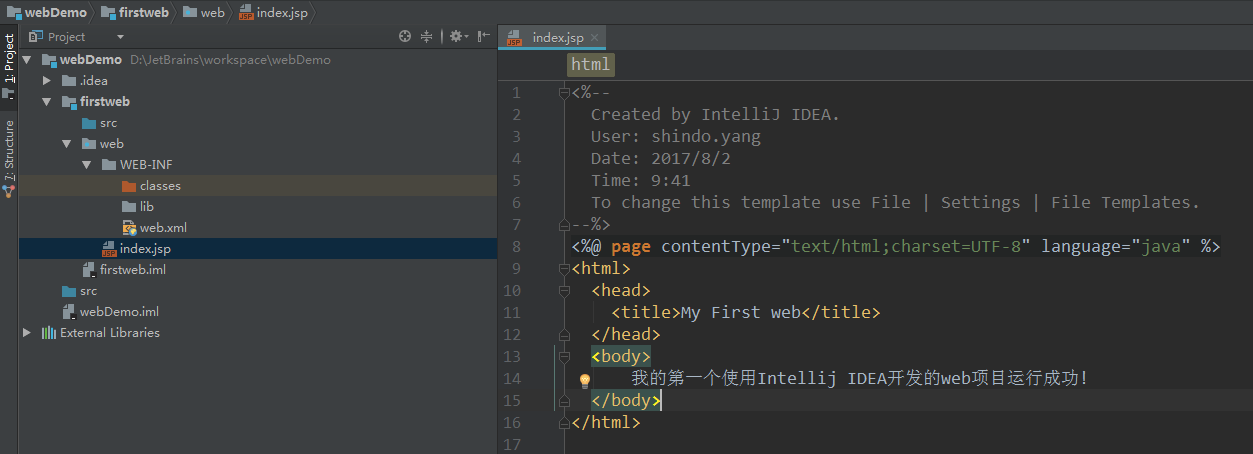Viewport: 1253px width, 454px height.
Task: Select the lib folder
Action: pos(147,207)
